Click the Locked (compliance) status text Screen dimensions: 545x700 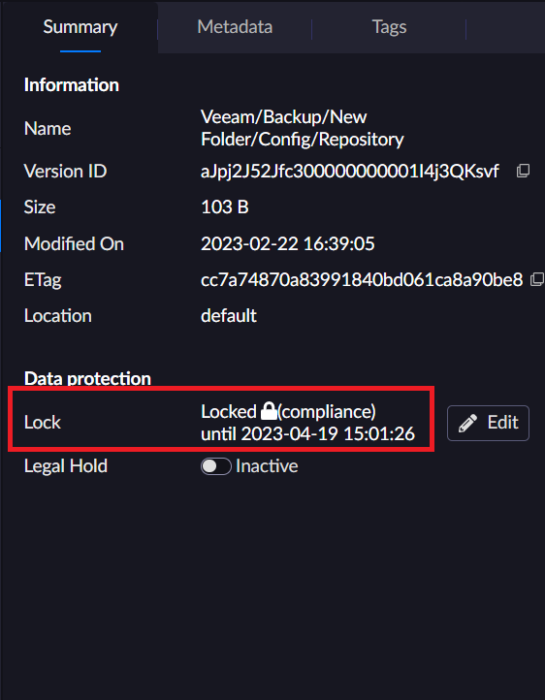tap(288, 411)
